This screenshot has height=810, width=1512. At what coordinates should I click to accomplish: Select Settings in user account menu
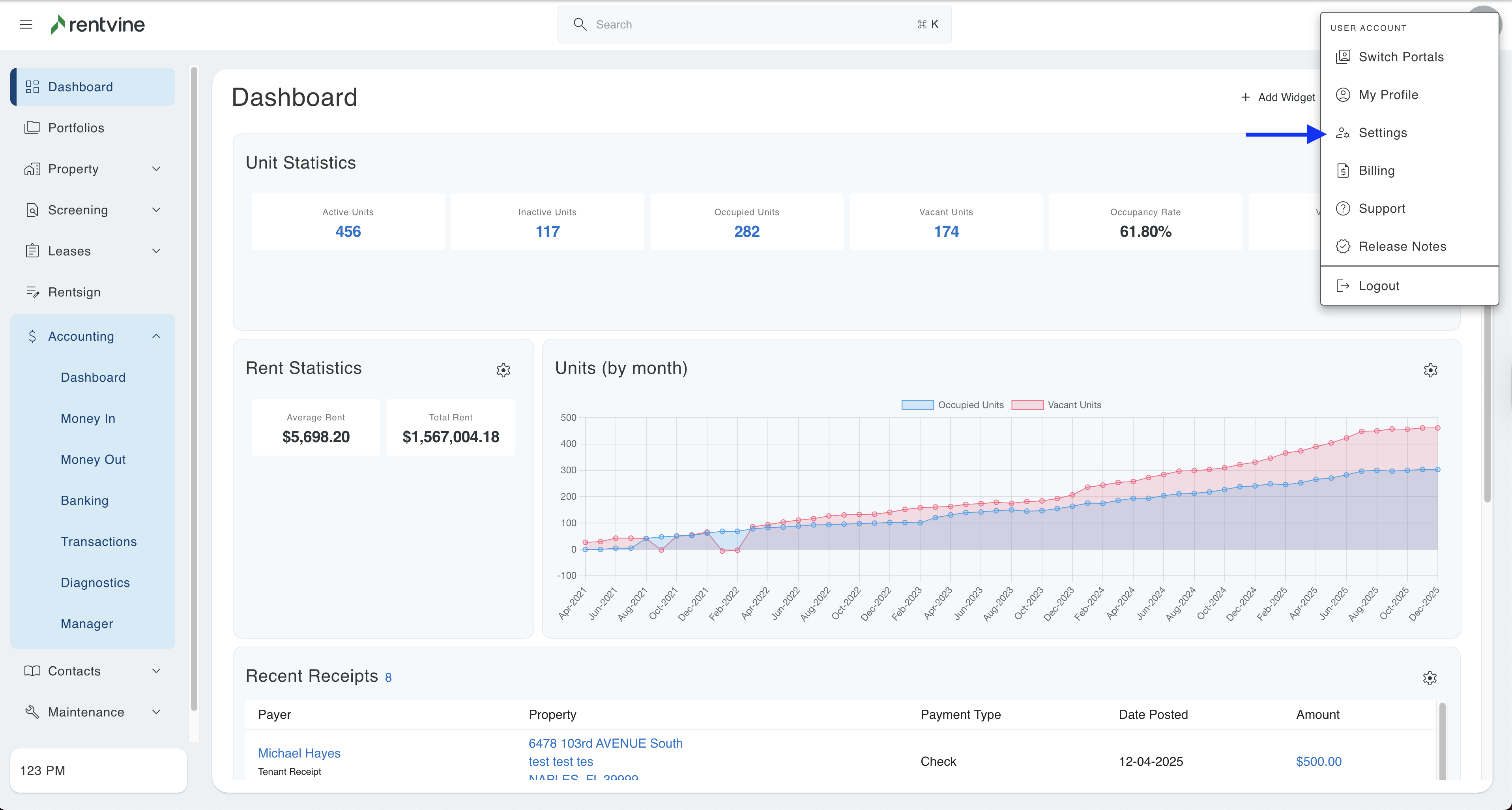coord(1382,133)
